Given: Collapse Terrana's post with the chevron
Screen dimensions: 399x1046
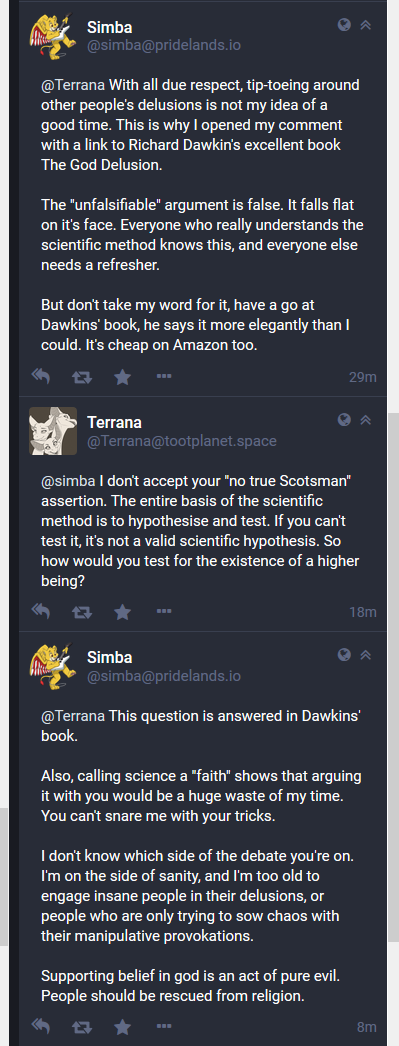Looking at the screenshot, I should [365, 420].
